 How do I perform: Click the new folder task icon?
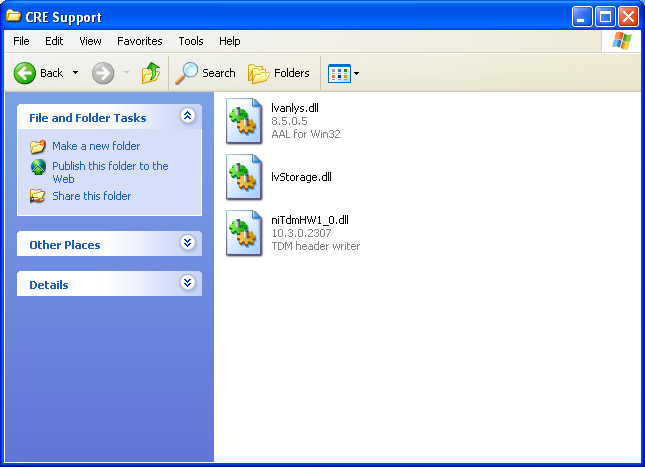(x=38, y=146)
